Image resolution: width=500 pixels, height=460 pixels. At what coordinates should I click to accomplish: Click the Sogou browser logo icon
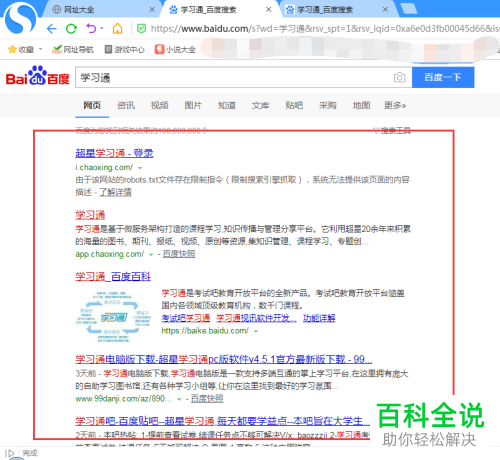(x=21, y=17)
